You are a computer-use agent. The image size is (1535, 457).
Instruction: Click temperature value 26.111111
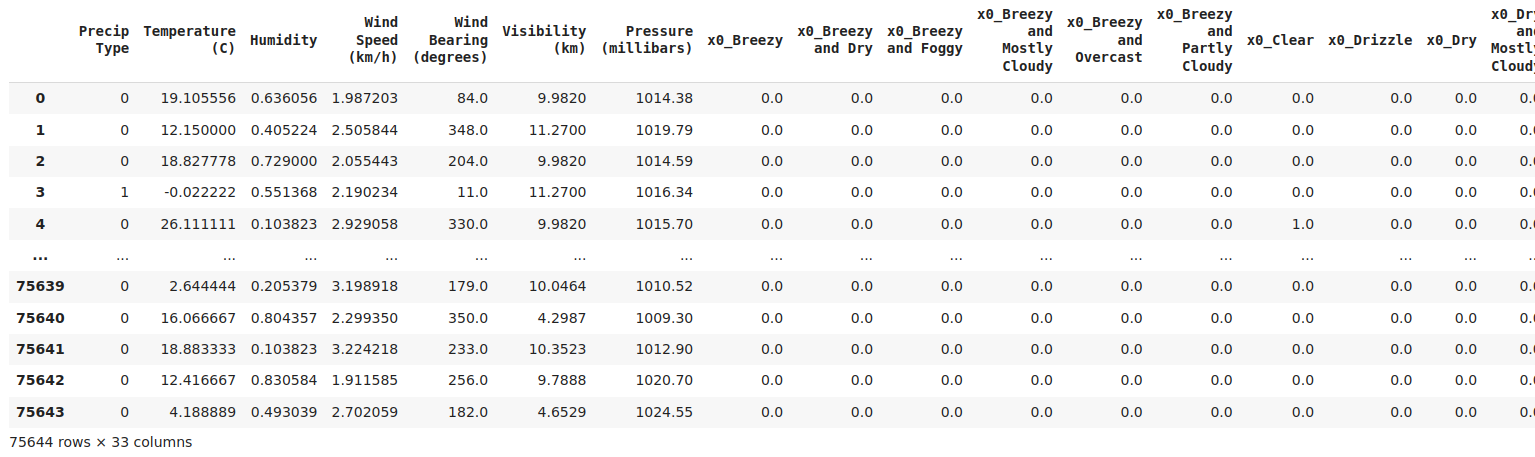point(198,224)
